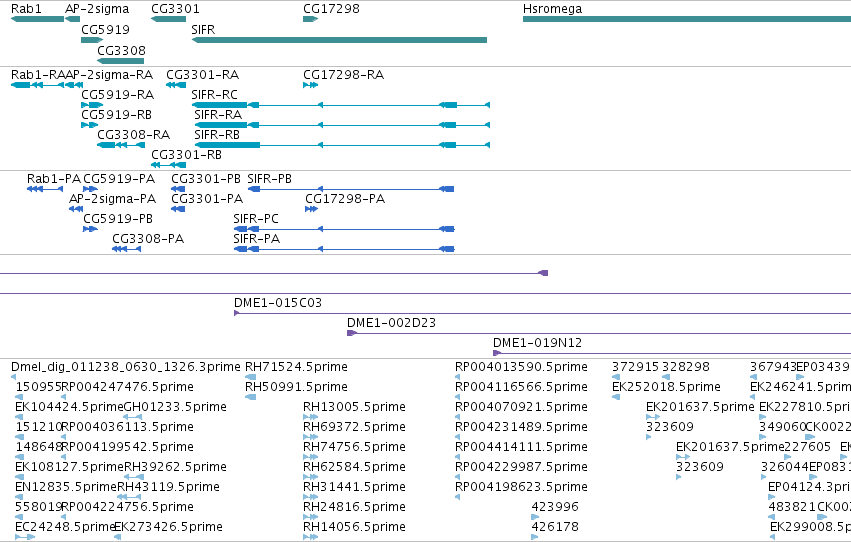Click the CG5919-PB protein label
Viewport: 851px width, 542px height.
pos(118,219)
